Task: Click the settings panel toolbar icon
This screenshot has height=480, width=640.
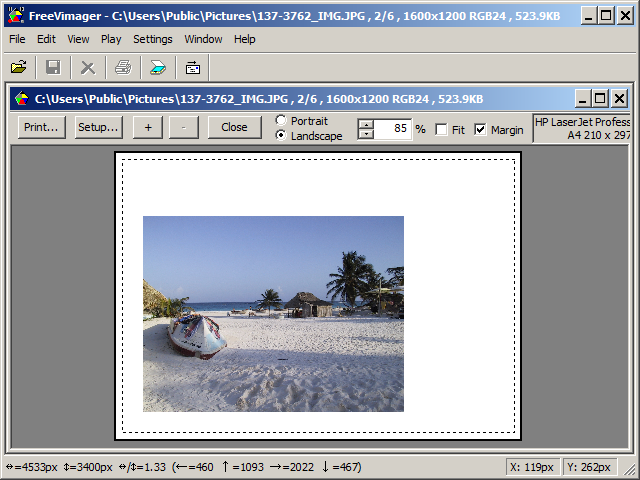Action: coord(193,67)
